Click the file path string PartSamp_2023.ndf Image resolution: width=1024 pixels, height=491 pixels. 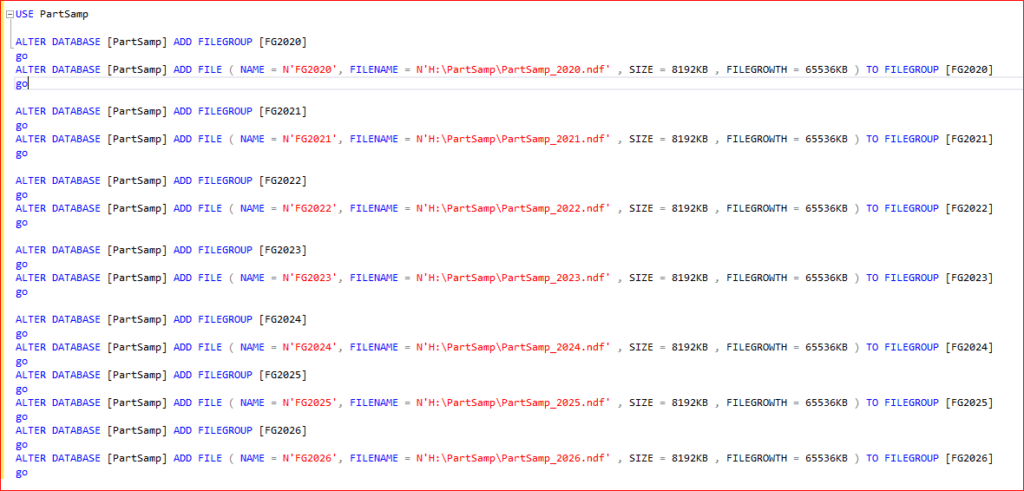(x=513, y=277)
